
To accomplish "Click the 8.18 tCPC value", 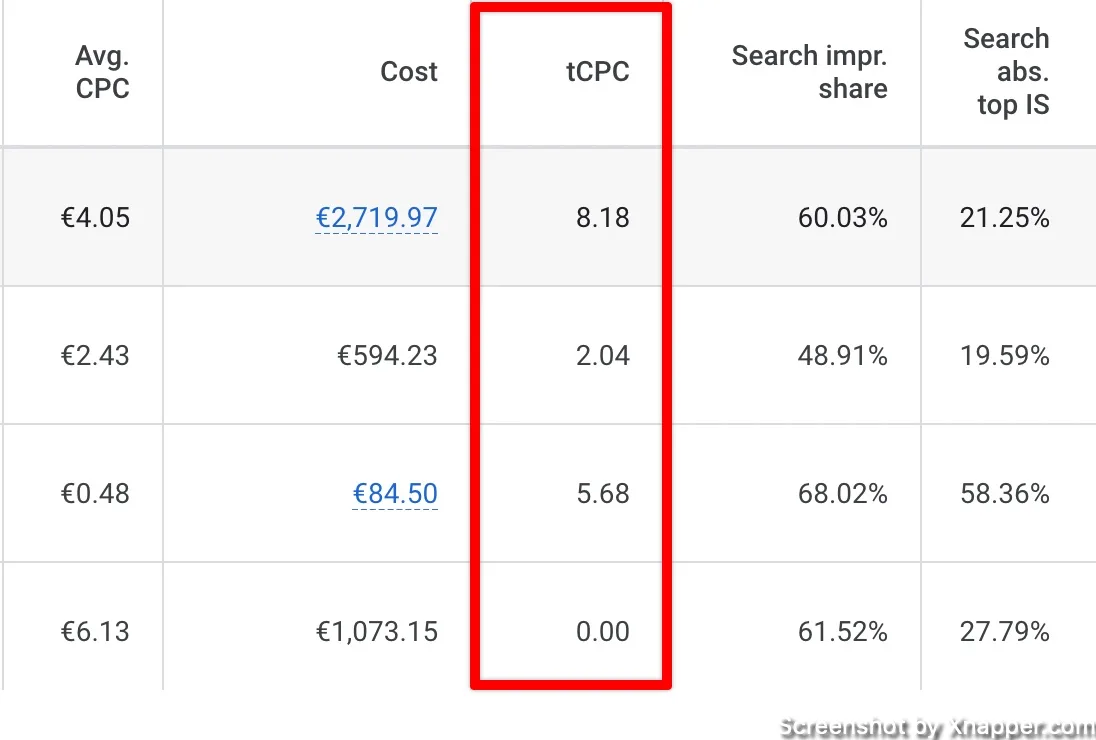I will click(602, 218).
